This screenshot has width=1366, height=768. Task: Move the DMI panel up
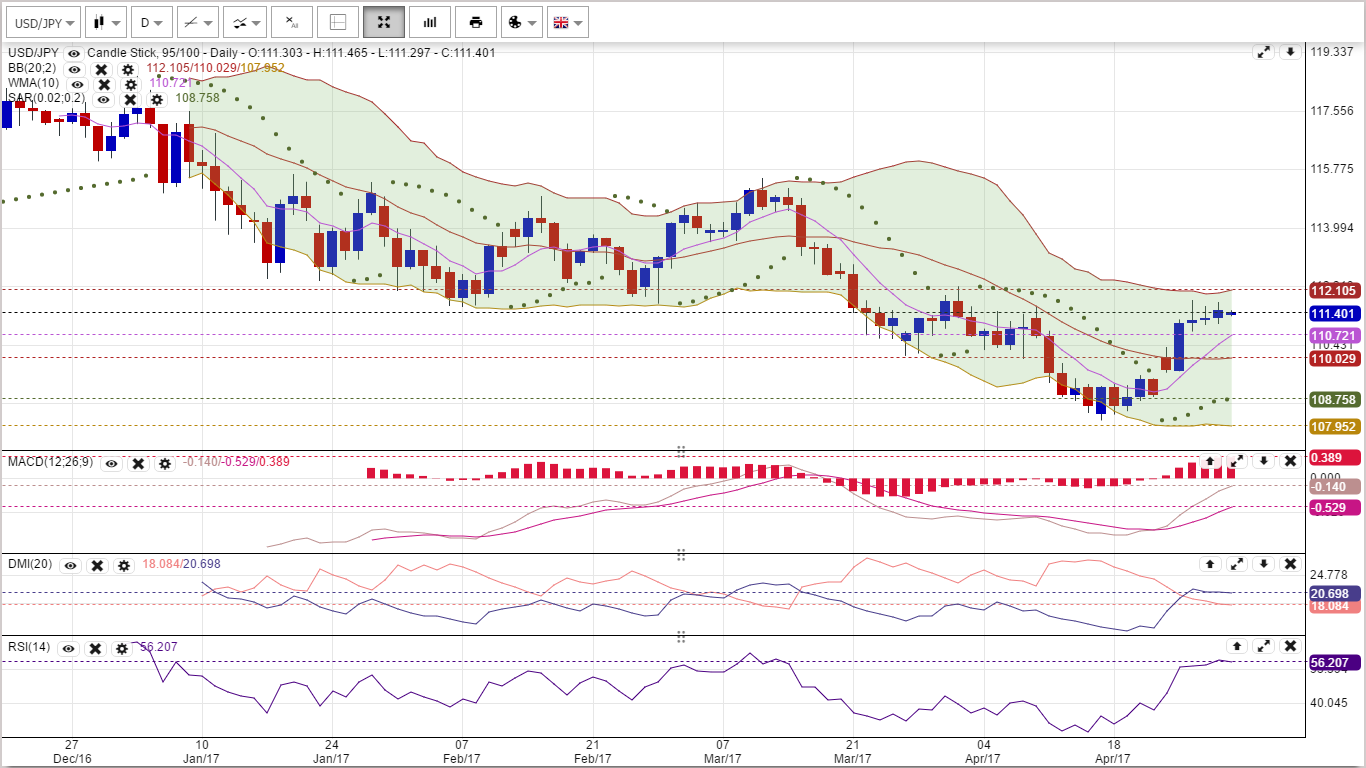click(1210, 564)
